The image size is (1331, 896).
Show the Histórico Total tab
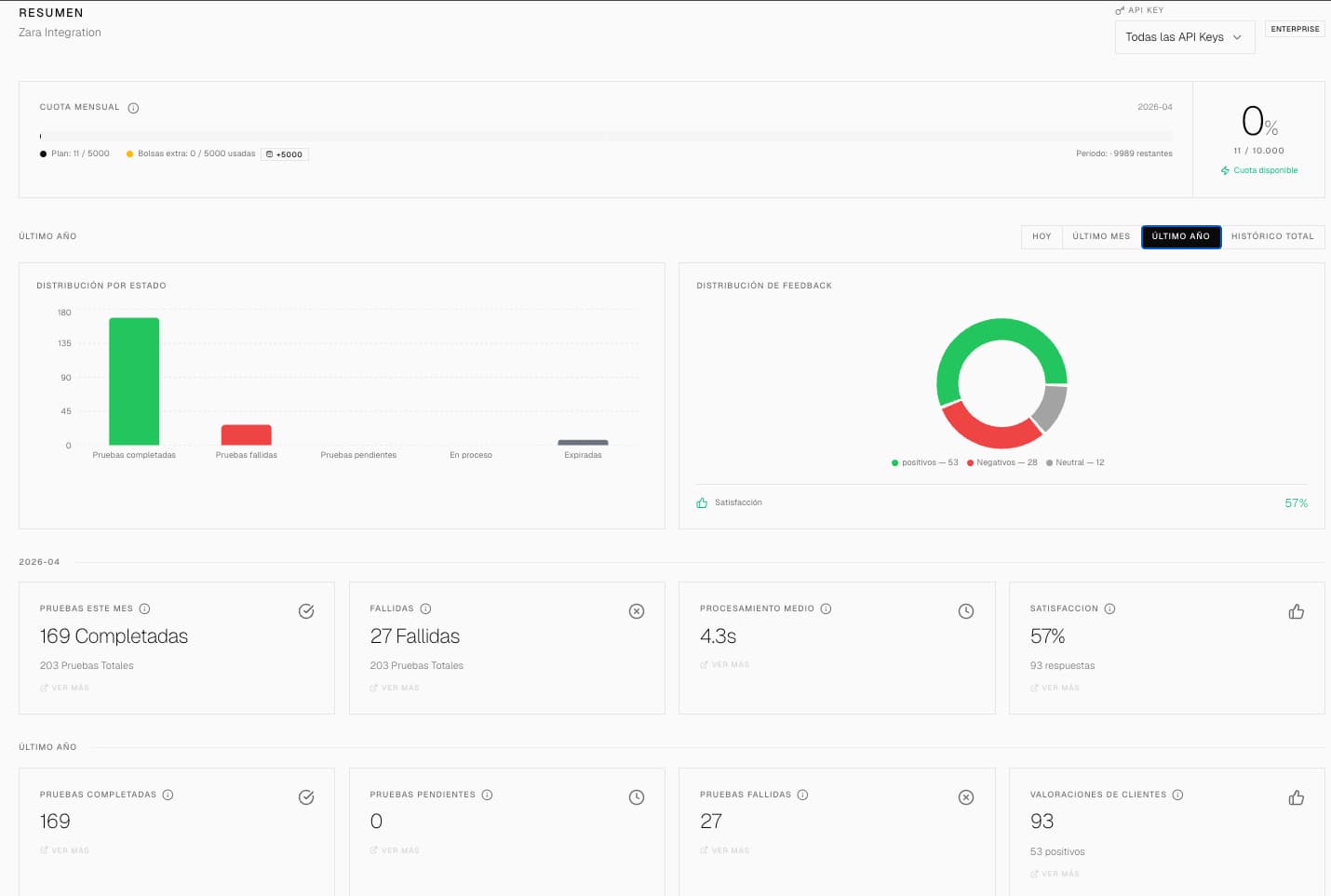(1272, 236)
